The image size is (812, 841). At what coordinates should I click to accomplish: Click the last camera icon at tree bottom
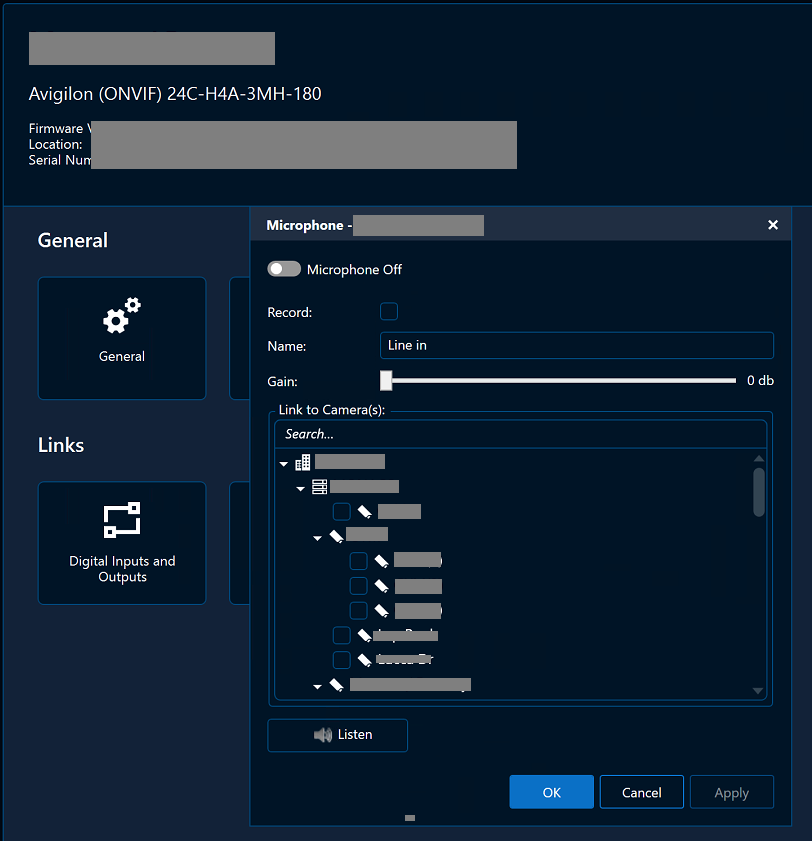[x=337, y=686]
